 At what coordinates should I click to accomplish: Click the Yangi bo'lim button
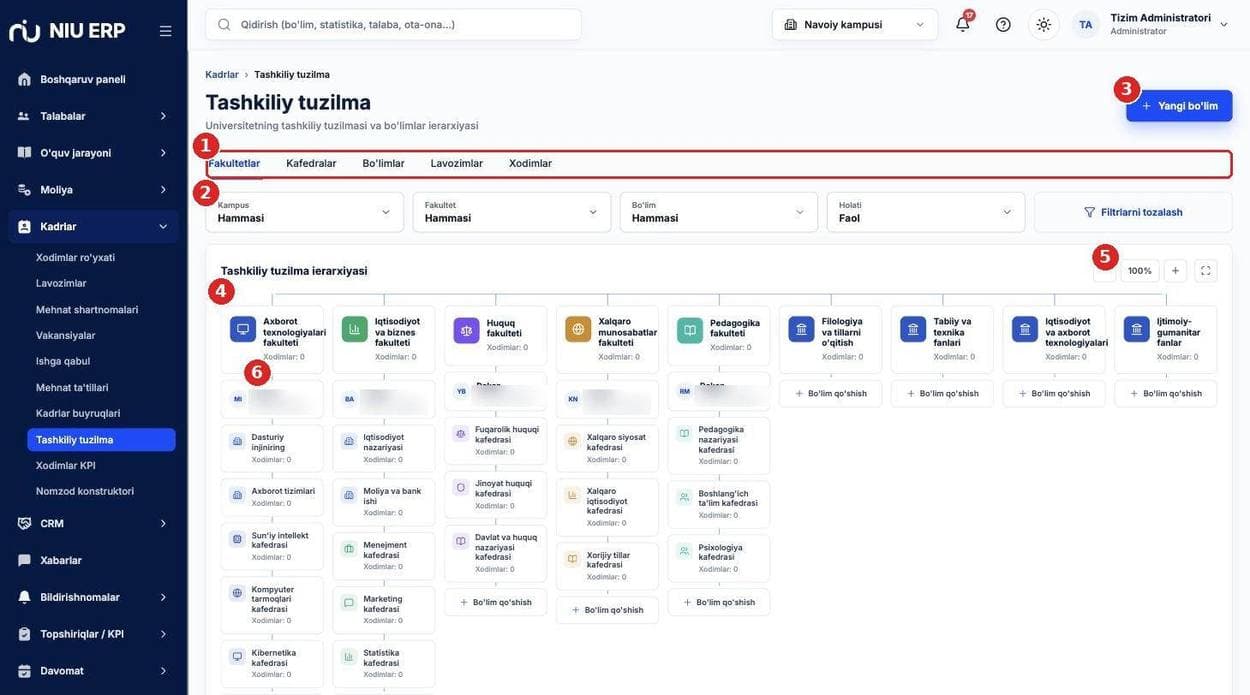(x=1179, y=106)
